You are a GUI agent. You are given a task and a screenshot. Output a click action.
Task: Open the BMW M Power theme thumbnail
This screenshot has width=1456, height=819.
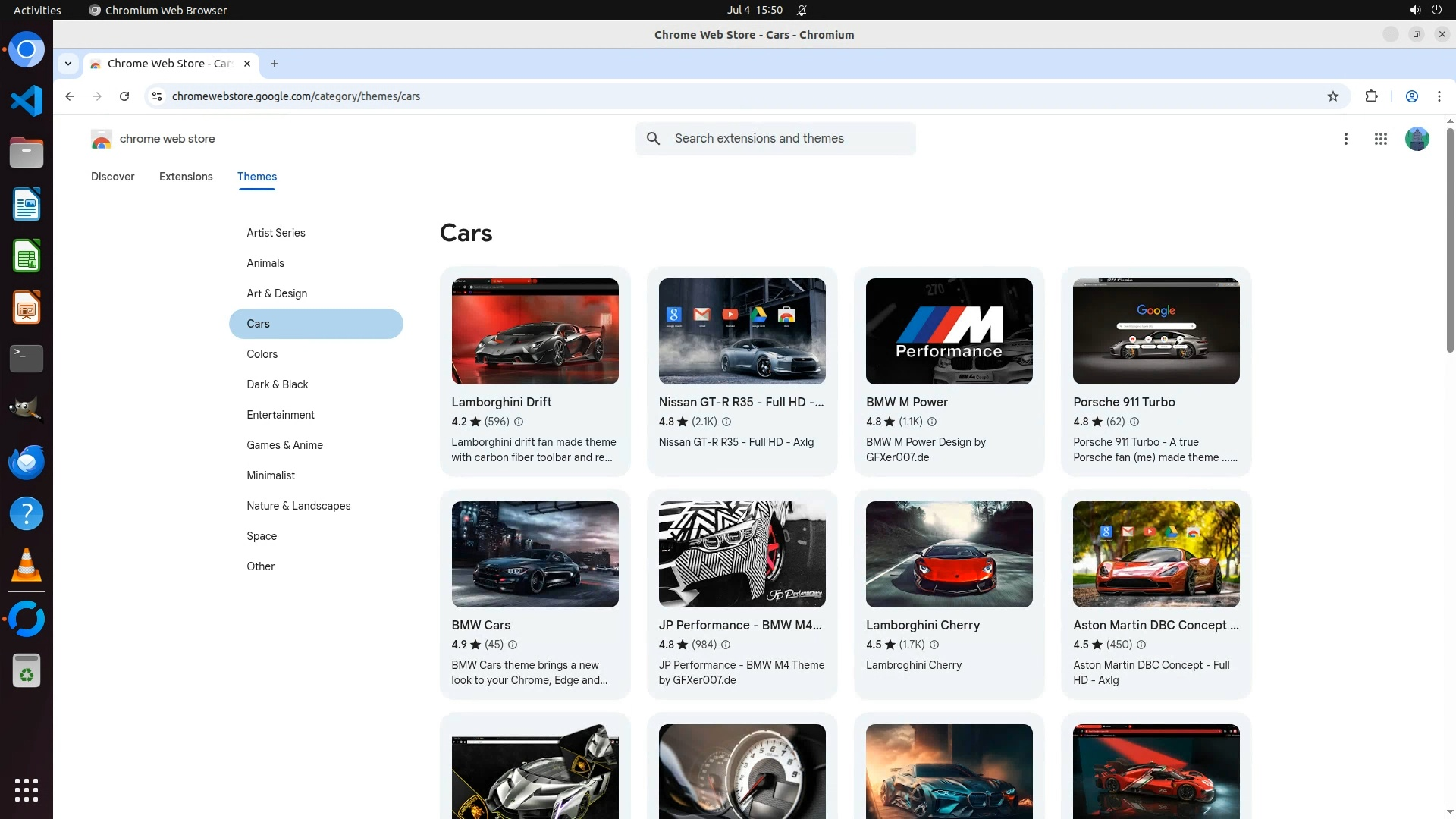coord(949,331)
